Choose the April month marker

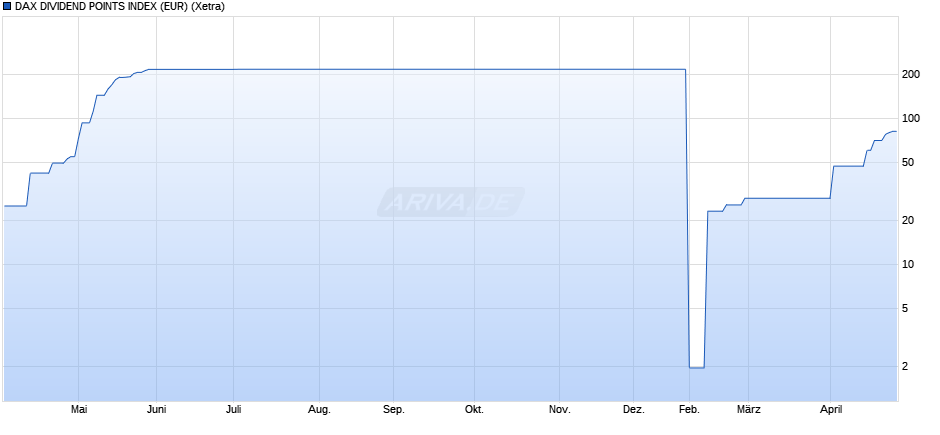point(831,410)
